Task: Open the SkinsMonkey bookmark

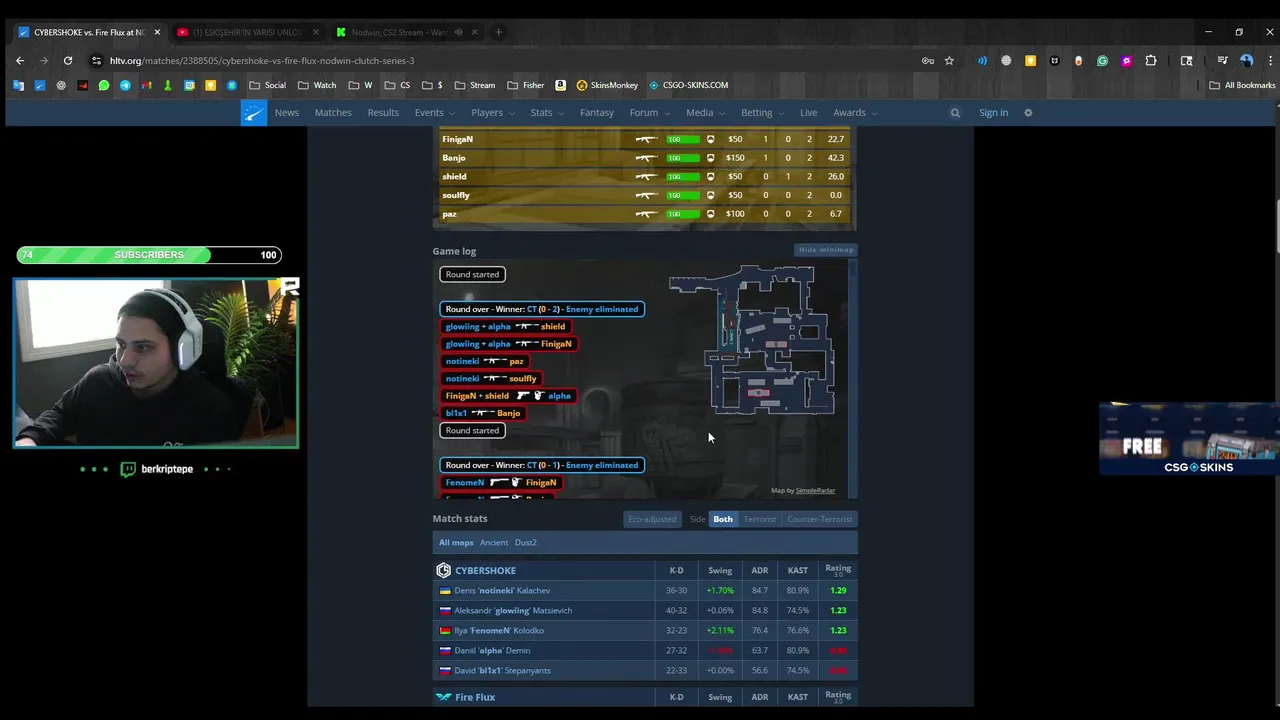Action: tap(607, 85)
